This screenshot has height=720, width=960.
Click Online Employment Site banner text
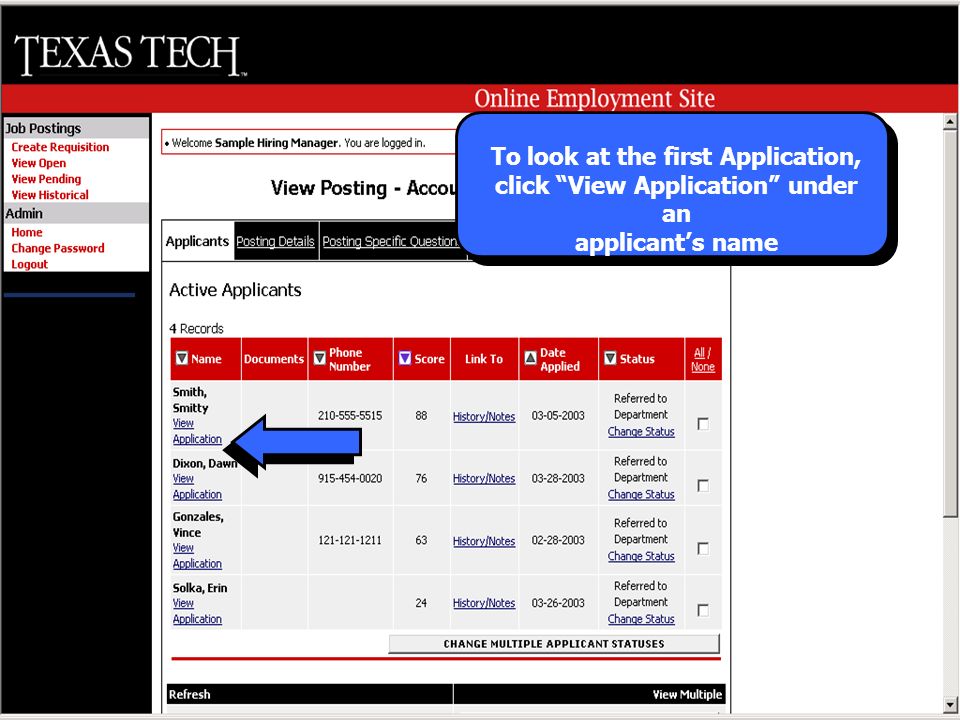tap(594, 98)
